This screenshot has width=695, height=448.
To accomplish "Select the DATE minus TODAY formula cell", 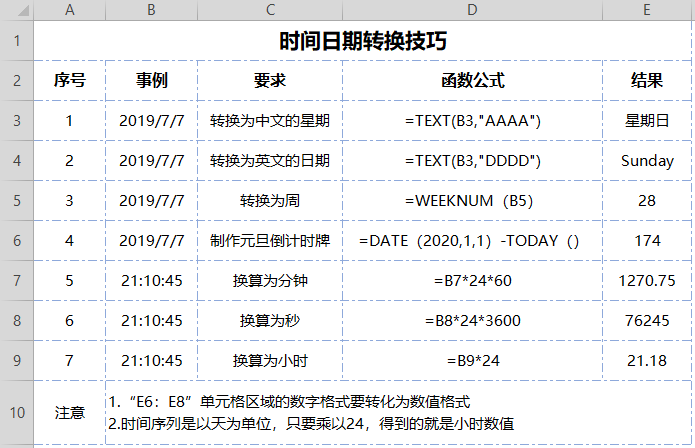I will [x=472, y=241].
